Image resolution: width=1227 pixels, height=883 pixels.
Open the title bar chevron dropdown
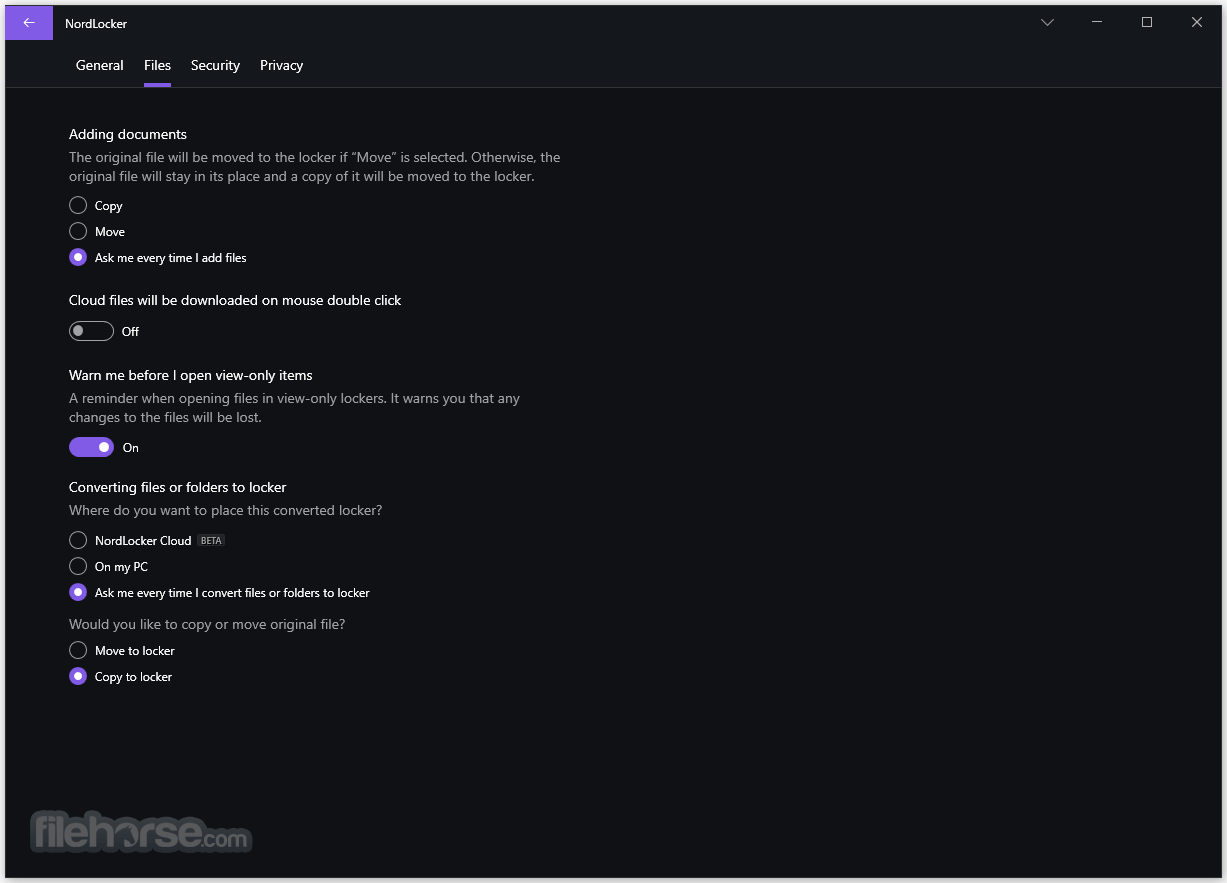[1047, 22]
